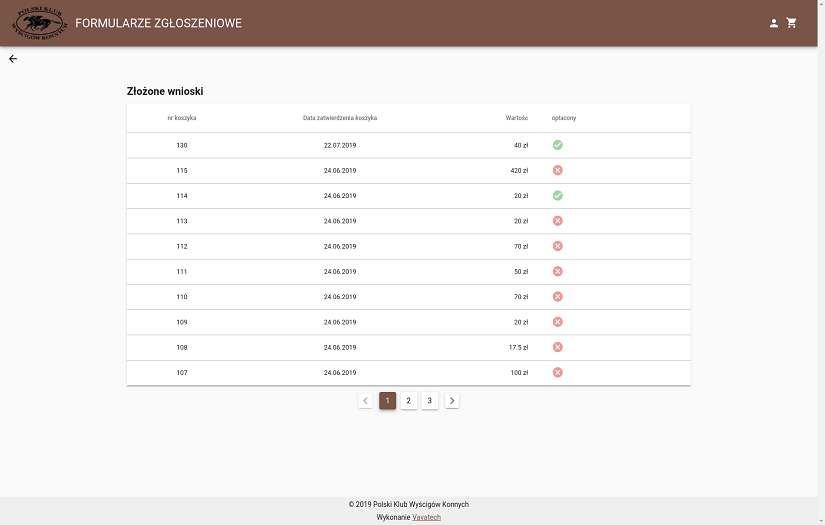Viewport: 825px width, 525px height.
Task: Select basket number 111 cell
Action: point(182,271)
